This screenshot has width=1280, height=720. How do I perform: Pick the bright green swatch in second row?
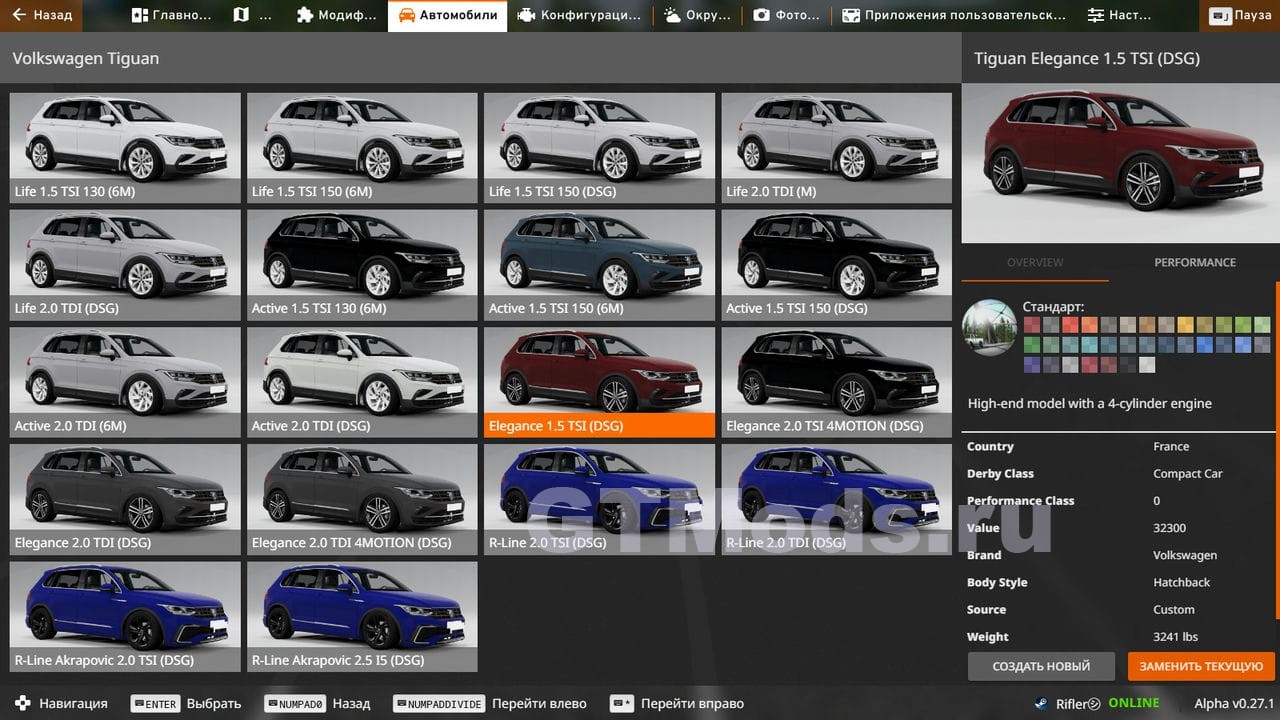[1032, 345]
